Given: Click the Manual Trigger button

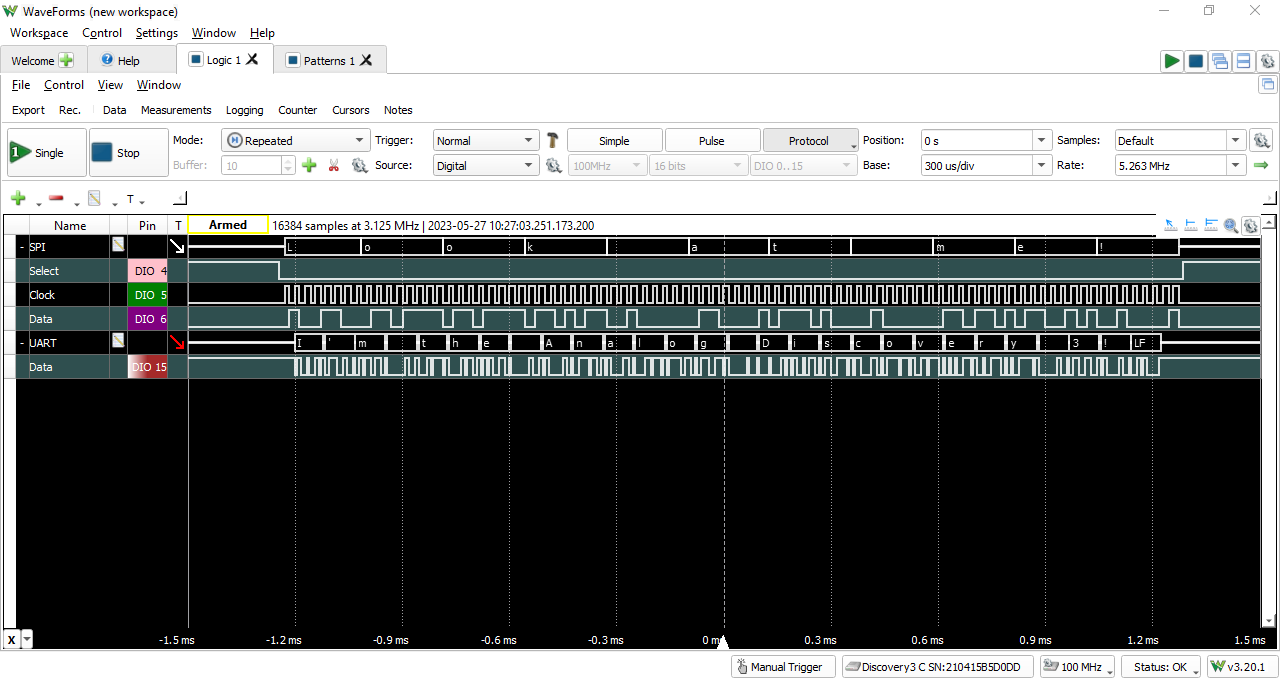Looking at the screenshot, I should tap(782, 667).
